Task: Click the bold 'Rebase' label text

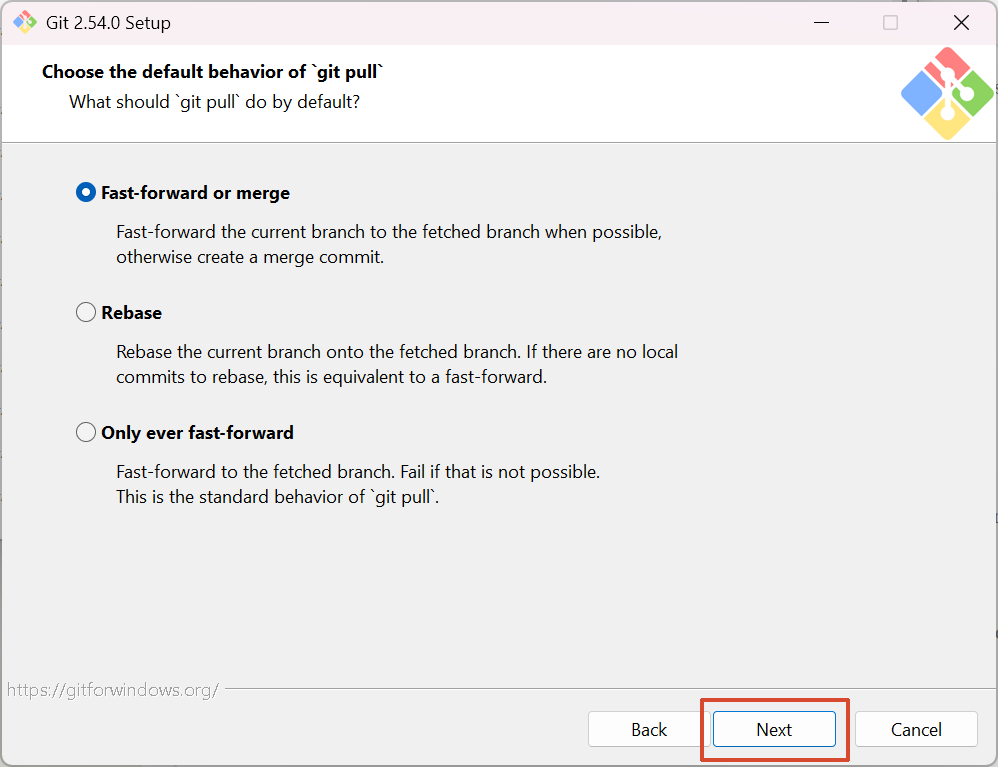Action: (x=131, y=313)
